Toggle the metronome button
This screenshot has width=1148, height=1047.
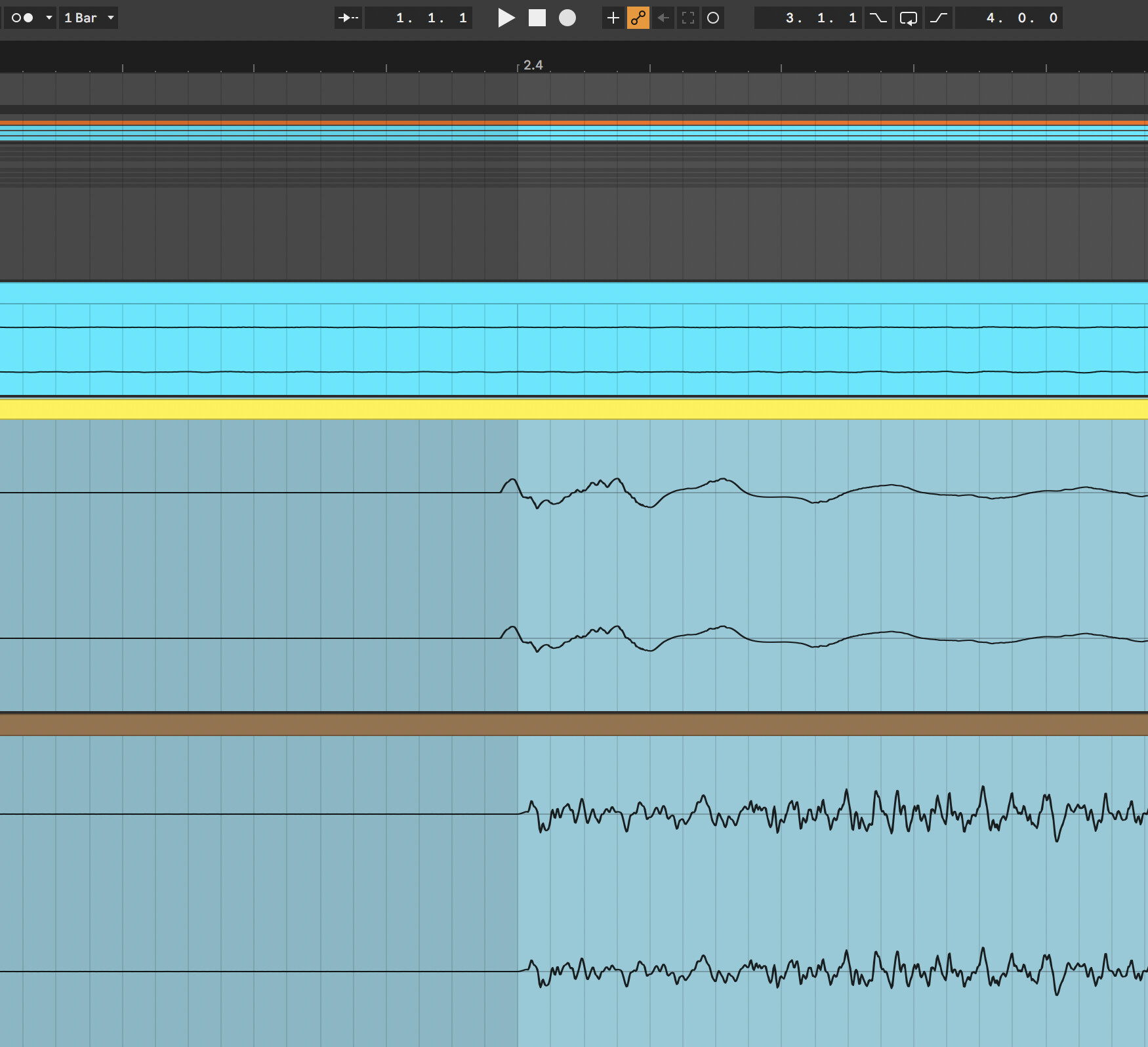[x=22, y=18]
